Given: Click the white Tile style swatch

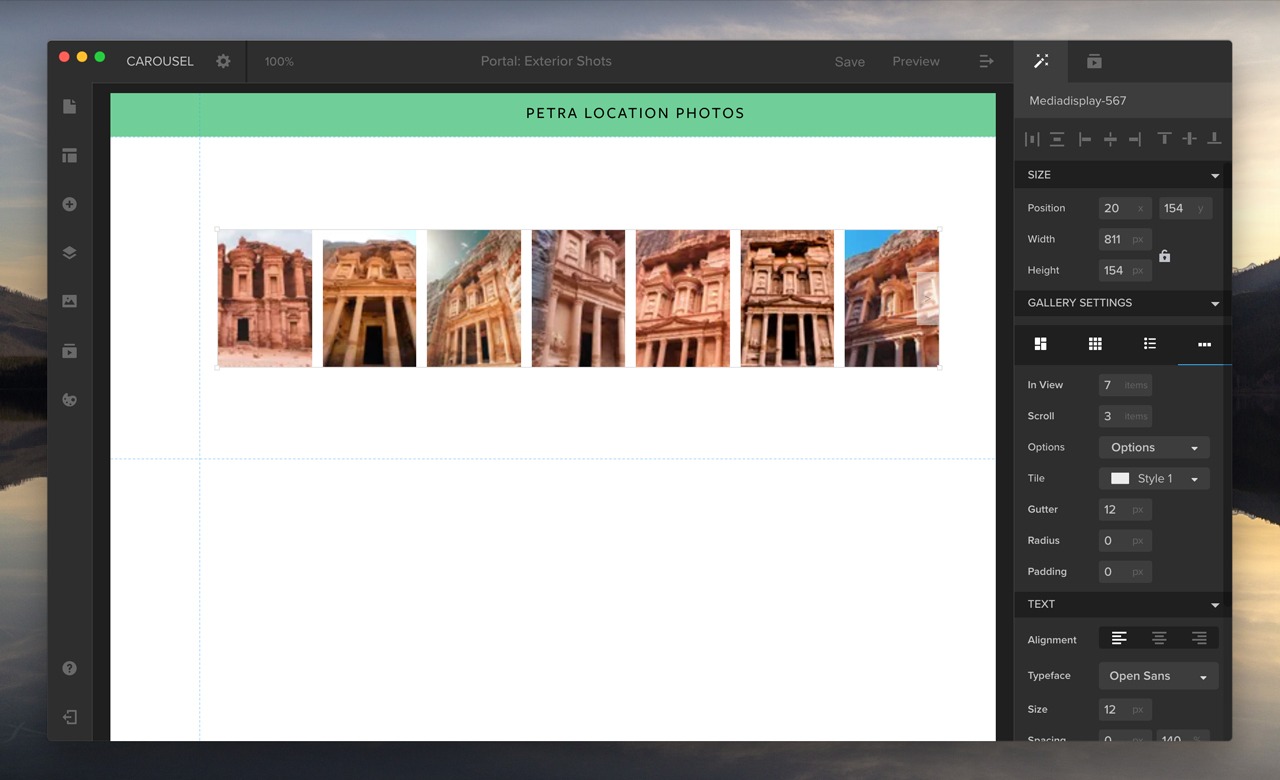Looking at the screenshot, I should click(x=1120, y=478).
